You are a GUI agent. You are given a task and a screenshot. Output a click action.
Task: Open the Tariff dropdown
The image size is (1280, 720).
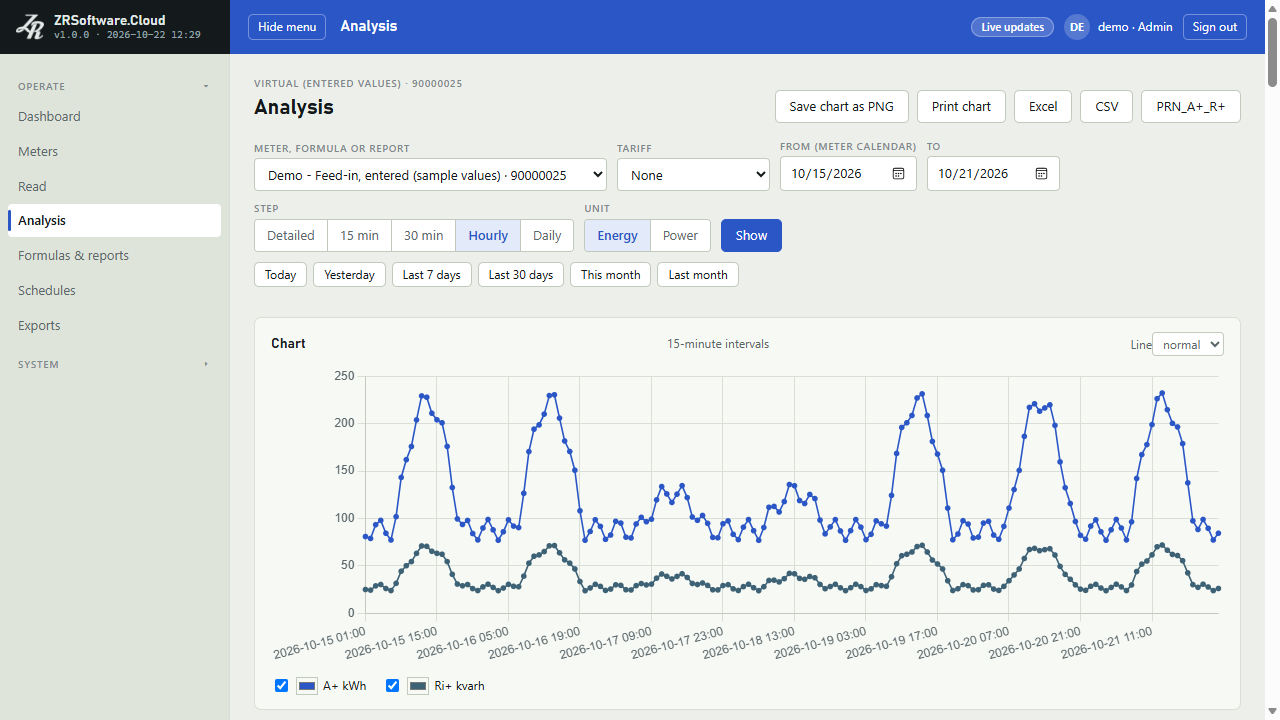(x=693, y=174)
